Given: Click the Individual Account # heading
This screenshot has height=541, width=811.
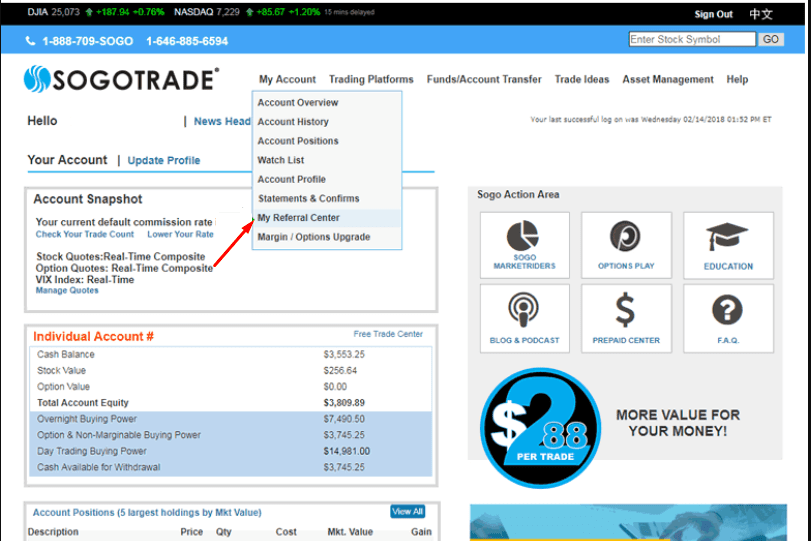Looking at the screenshot, I should point(93,336).
